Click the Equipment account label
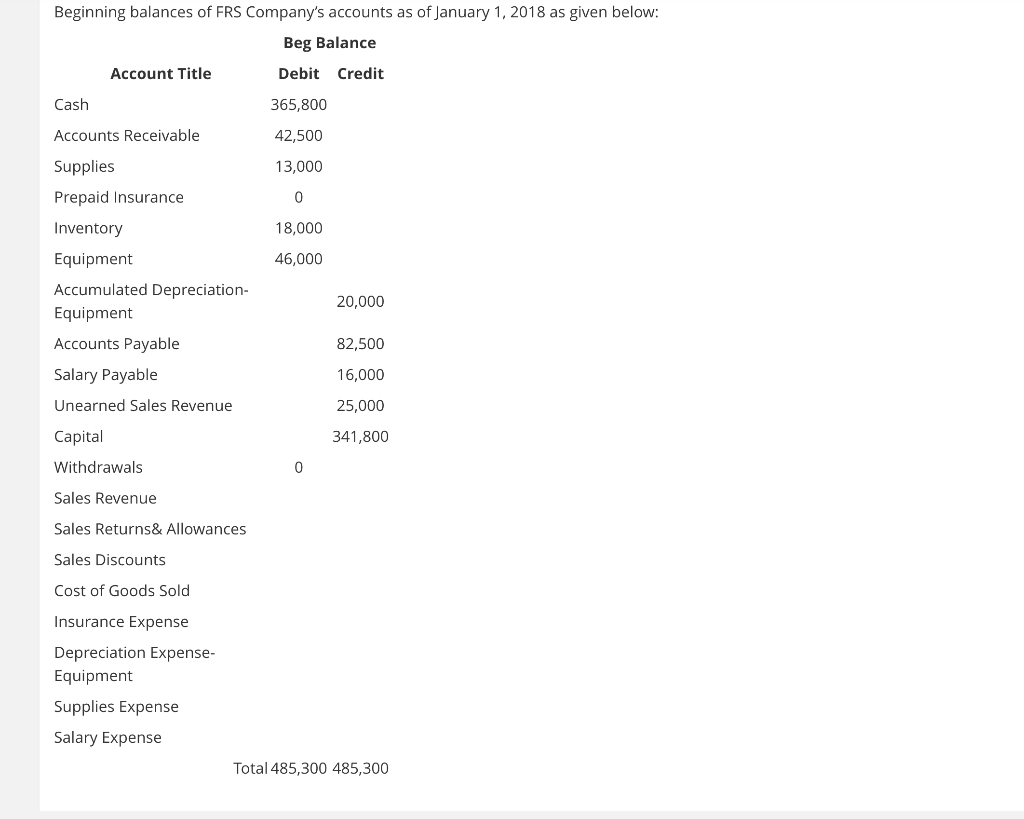This screenshot has width=1024, height=819. [x=93, y=258]
